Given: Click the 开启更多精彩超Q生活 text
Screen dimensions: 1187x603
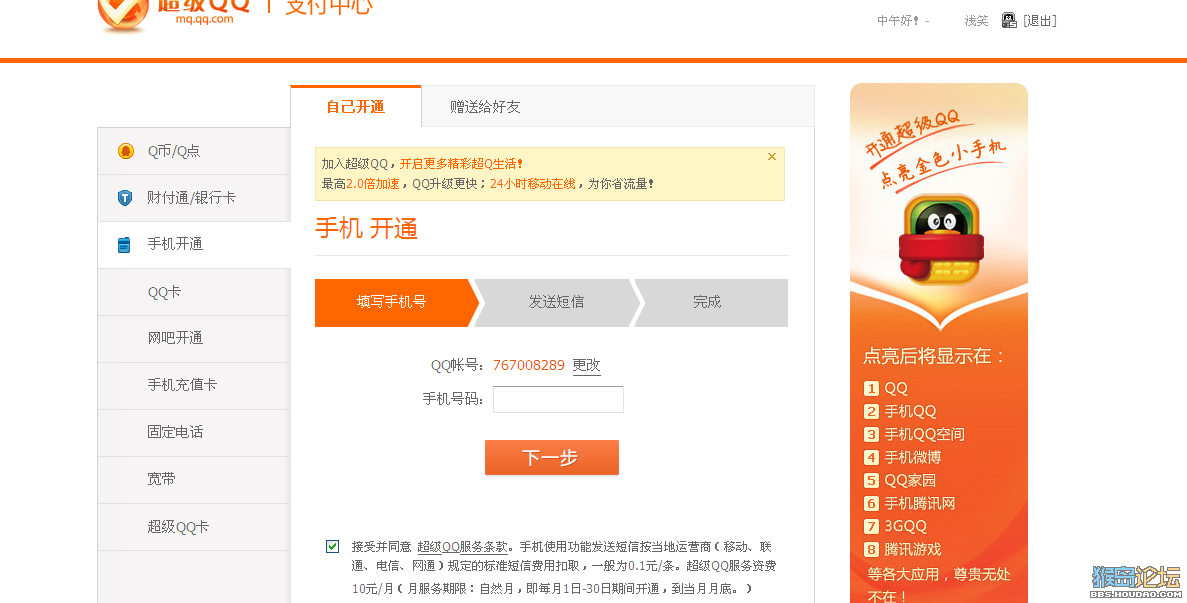Looking at the screenshot, I should [461, 163].
